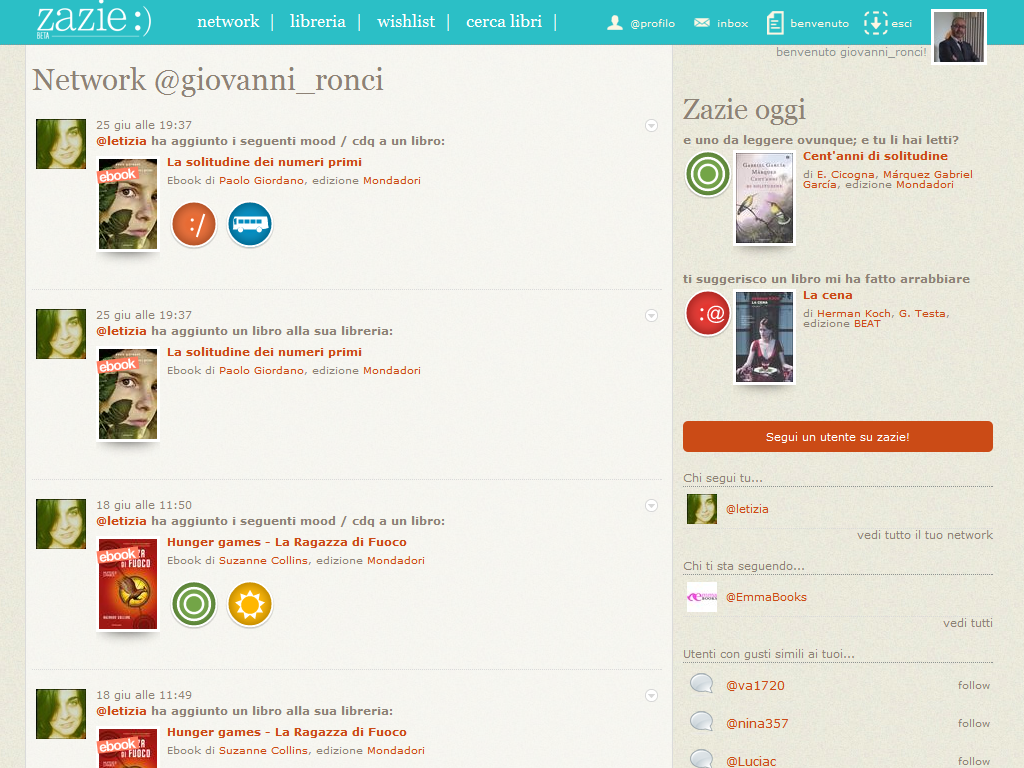The image size is (1024, 768).
Task: Open La solitudine dei numeri primi in first post
Action: (264, 162)
